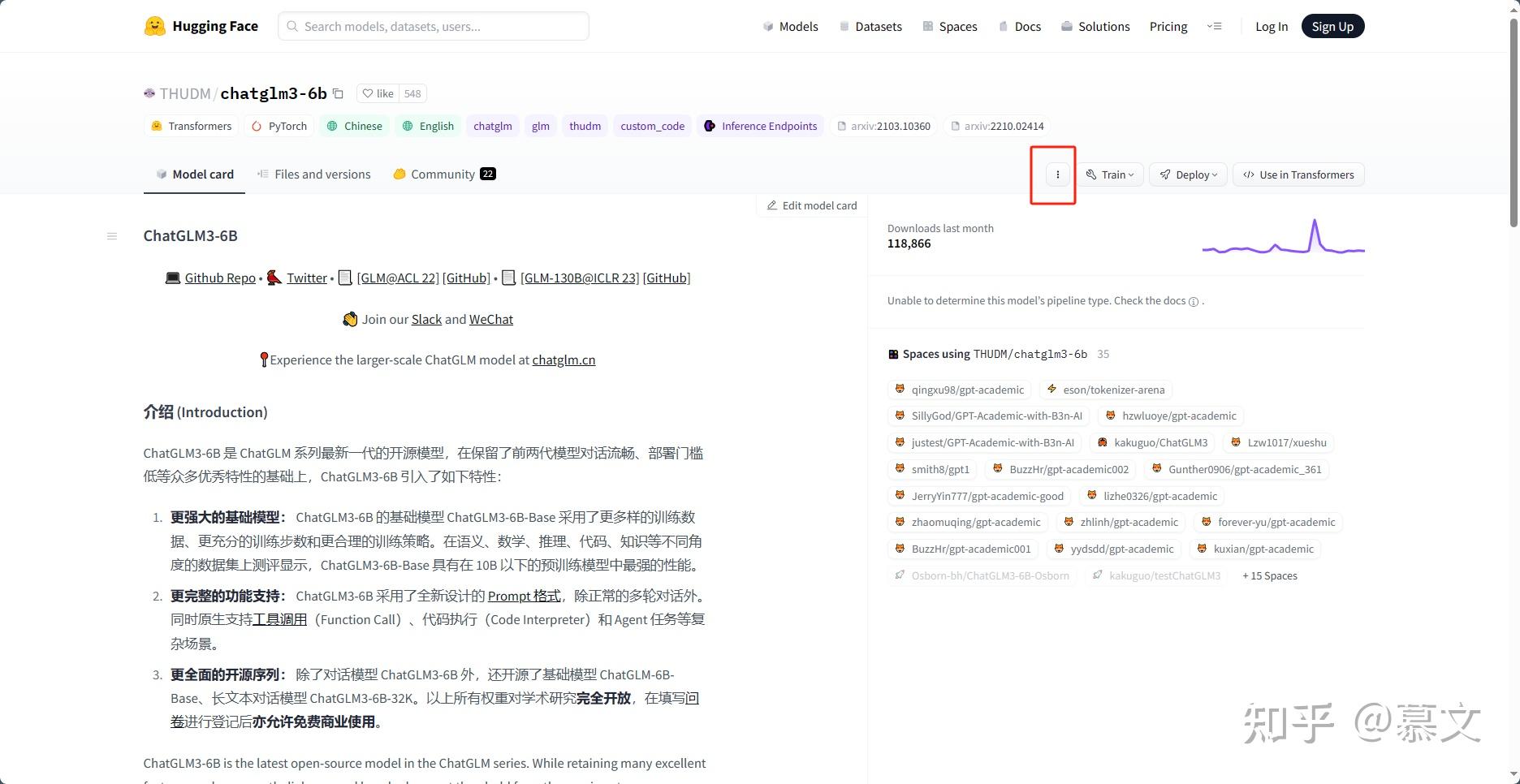
Task: Expand the Deploy dropdown
Action: (1187, 174)
